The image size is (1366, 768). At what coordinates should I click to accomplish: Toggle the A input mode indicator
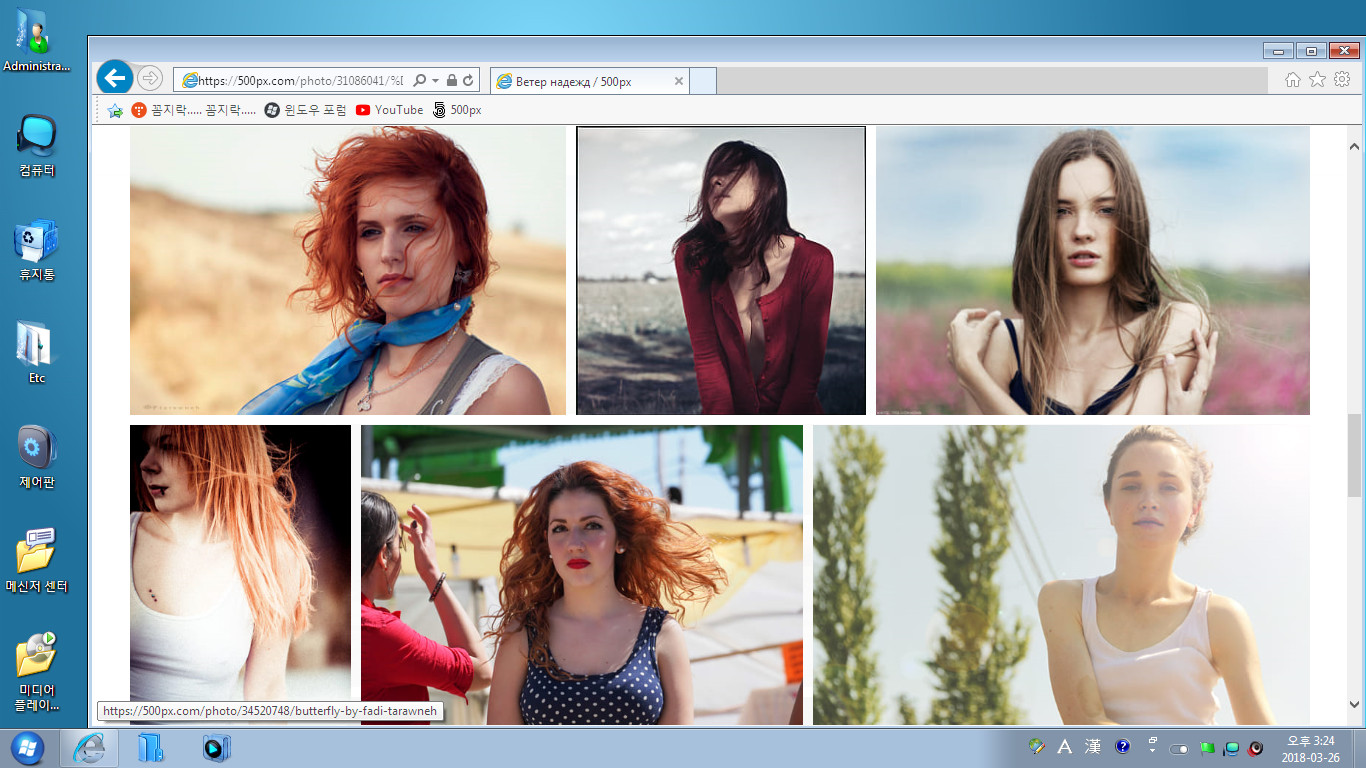[x=1065, y=747]
